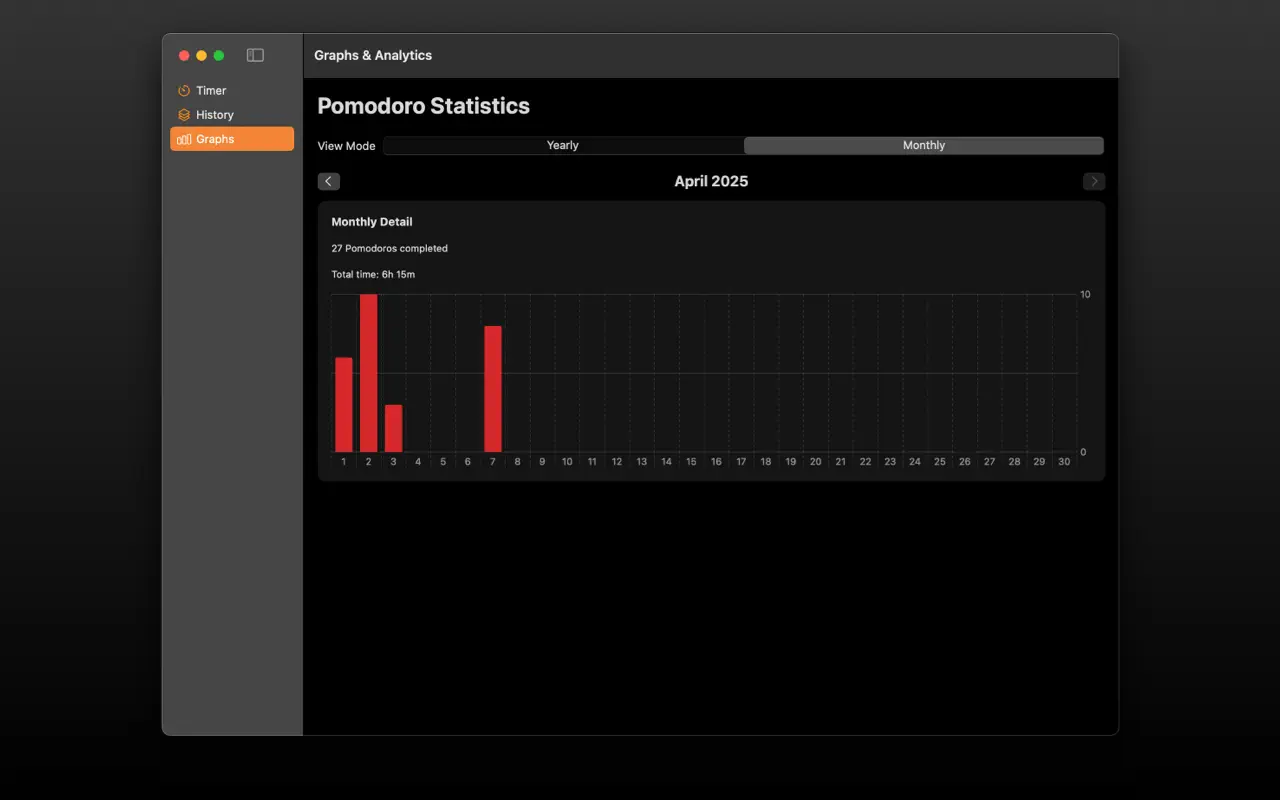This screenshot has width=1280, height=800.
Task: Click the 'April 2025' month heading
Action: tap(711, 181)
